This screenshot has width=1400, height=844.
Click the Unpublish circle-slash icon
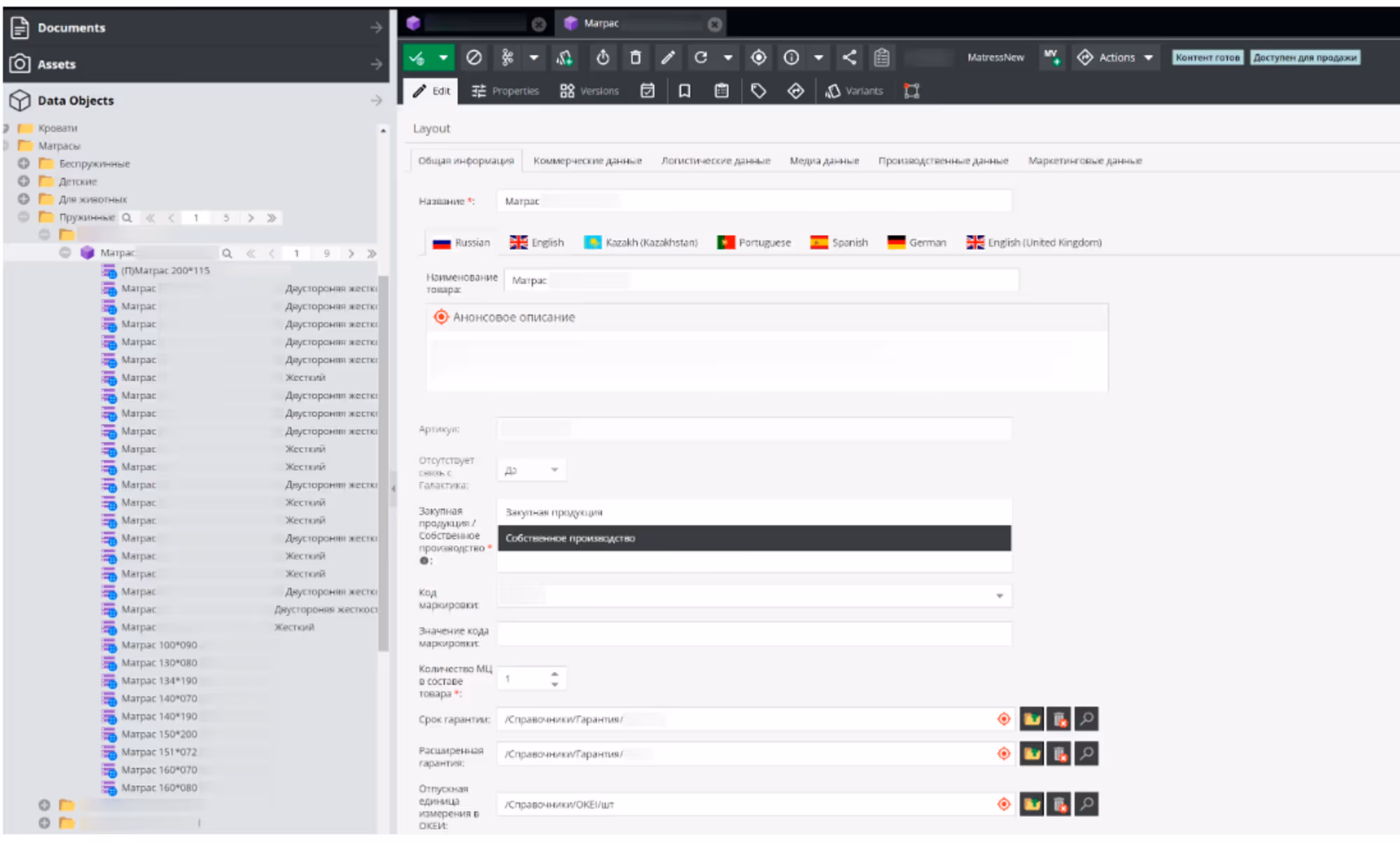click(x=474, y=57)
